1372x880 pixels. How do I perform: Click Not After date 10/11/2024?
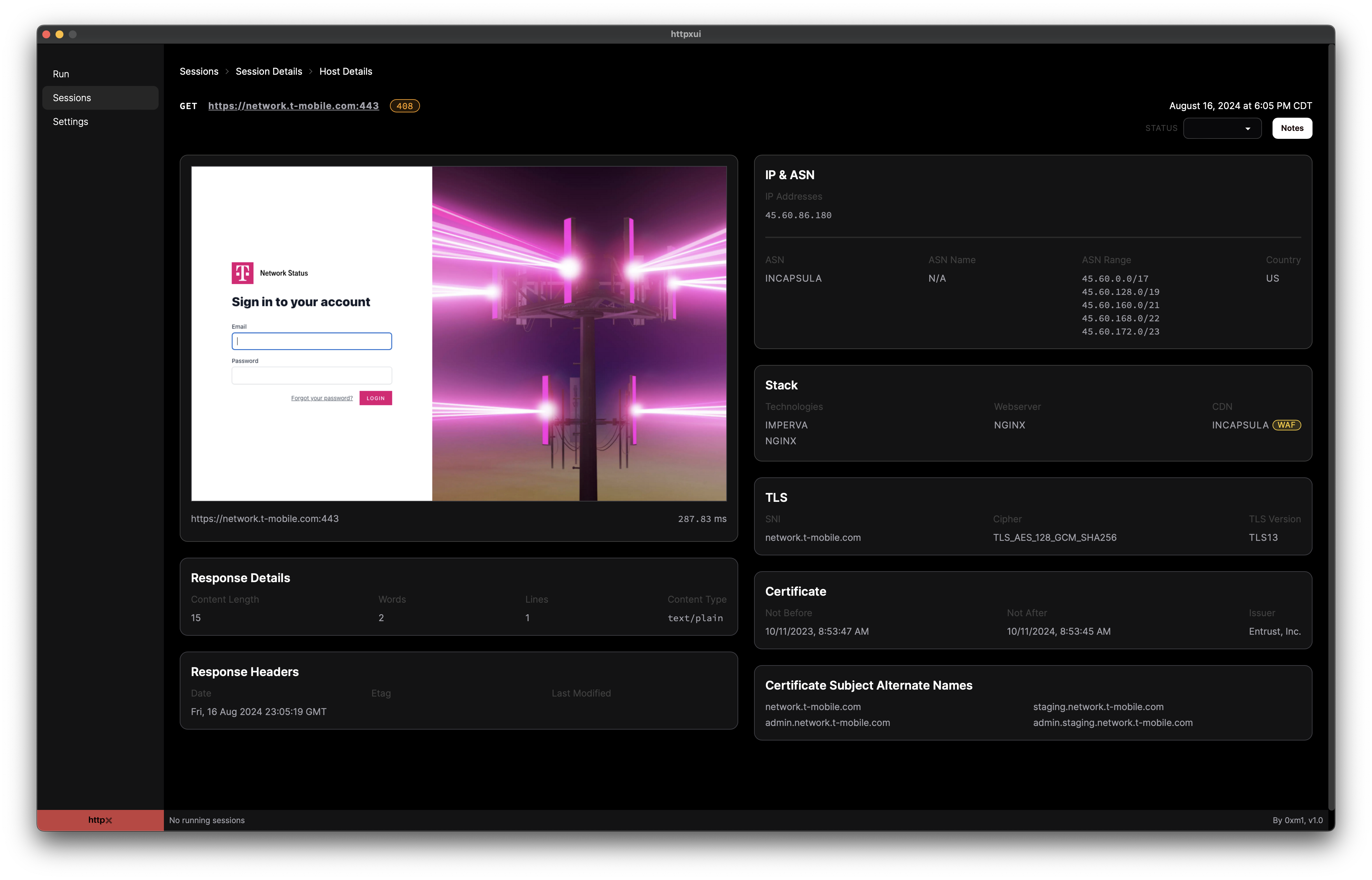point(1058,631)
